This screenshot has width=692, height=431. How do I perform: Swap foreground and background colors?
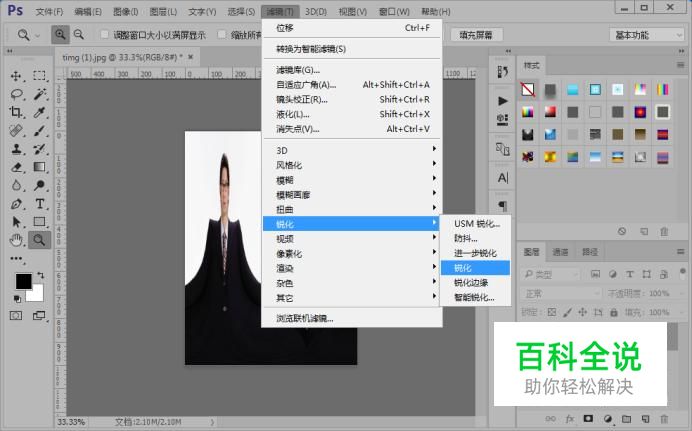tap(41, 275)
